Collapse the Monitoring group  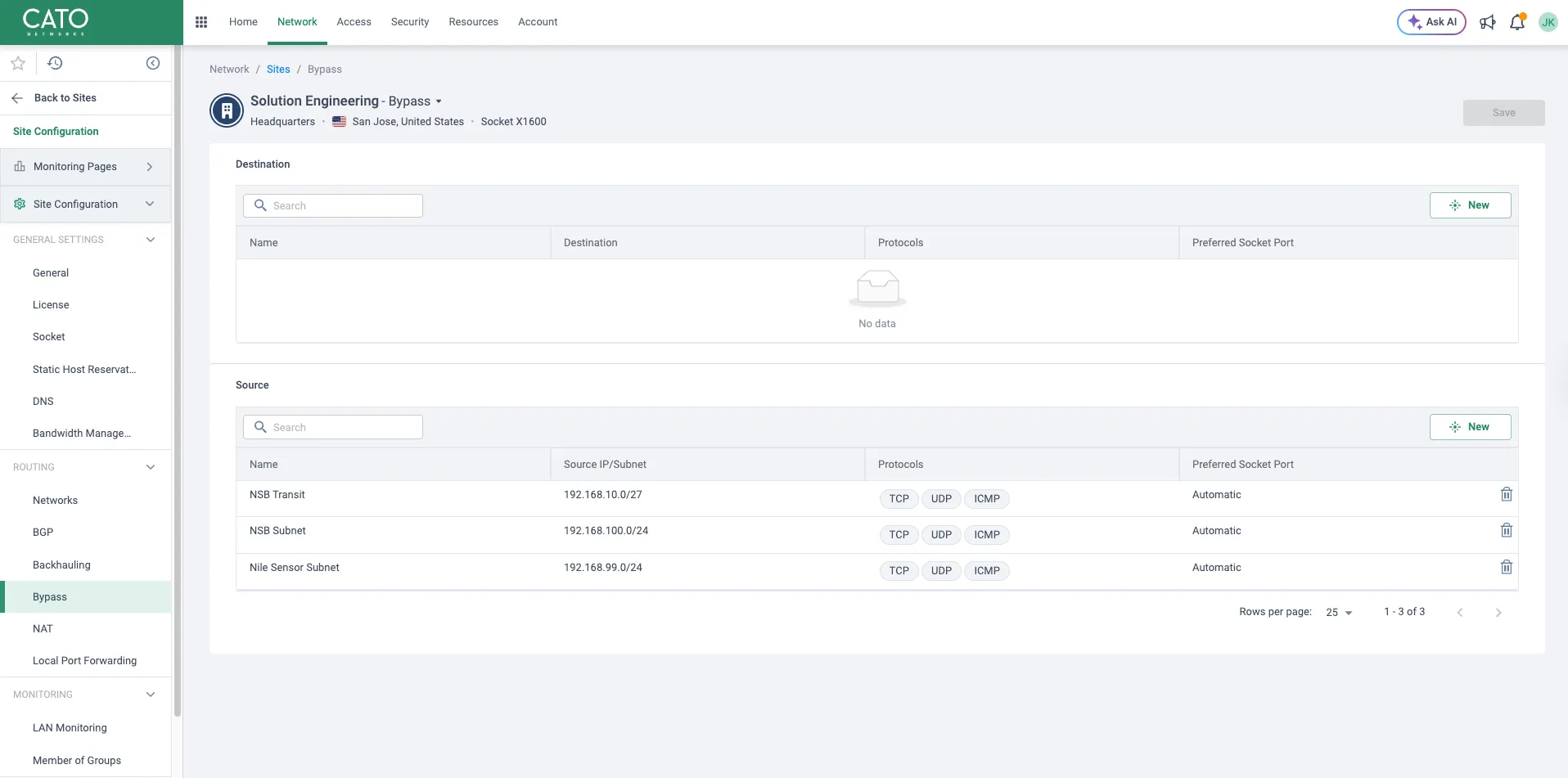tap(151, 695)
